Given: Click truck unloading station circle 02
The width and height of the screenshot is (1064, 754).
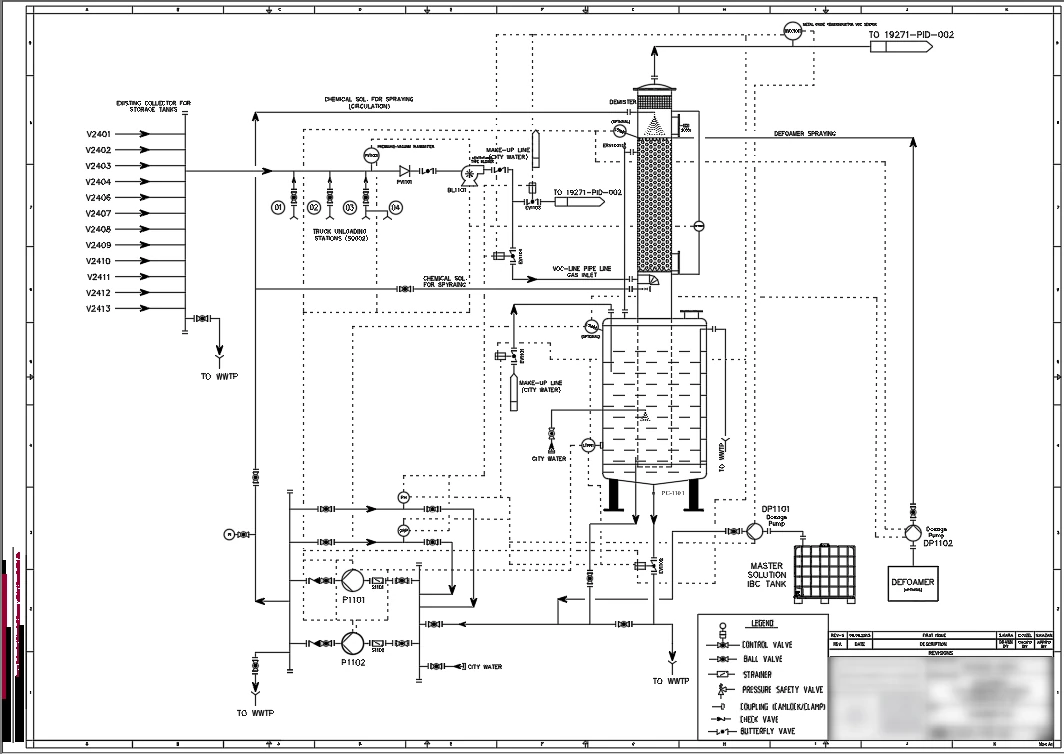Looking at the screenshot, I should 314,207.
